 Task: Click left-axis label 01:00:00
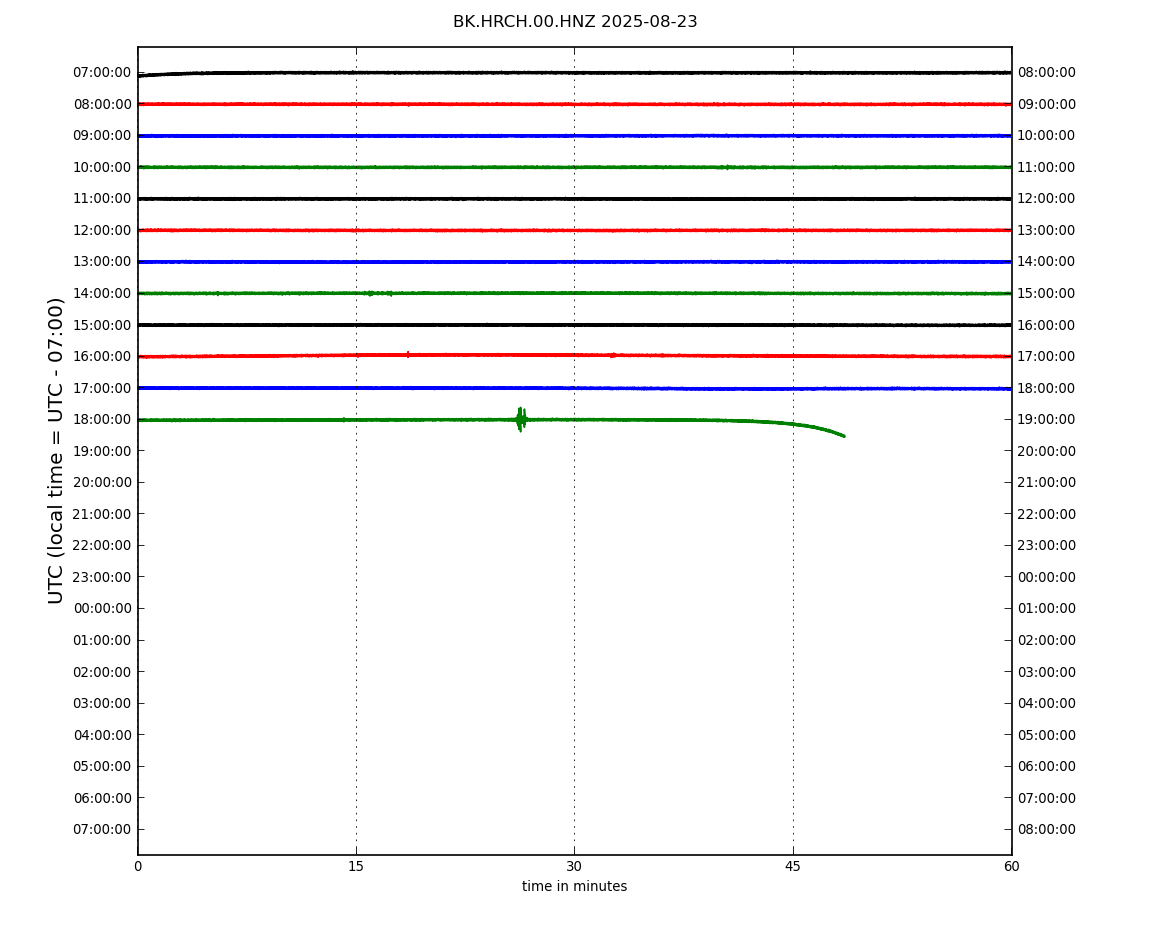(103, 640)
